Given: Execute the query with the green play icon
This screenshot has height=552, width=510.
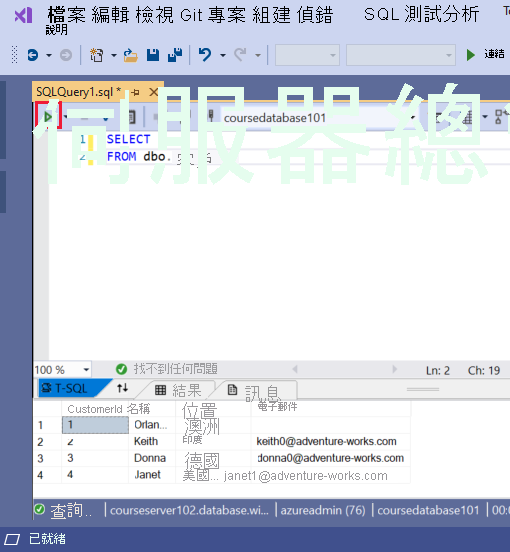Looking at the screenshot, I should (48, 117).
